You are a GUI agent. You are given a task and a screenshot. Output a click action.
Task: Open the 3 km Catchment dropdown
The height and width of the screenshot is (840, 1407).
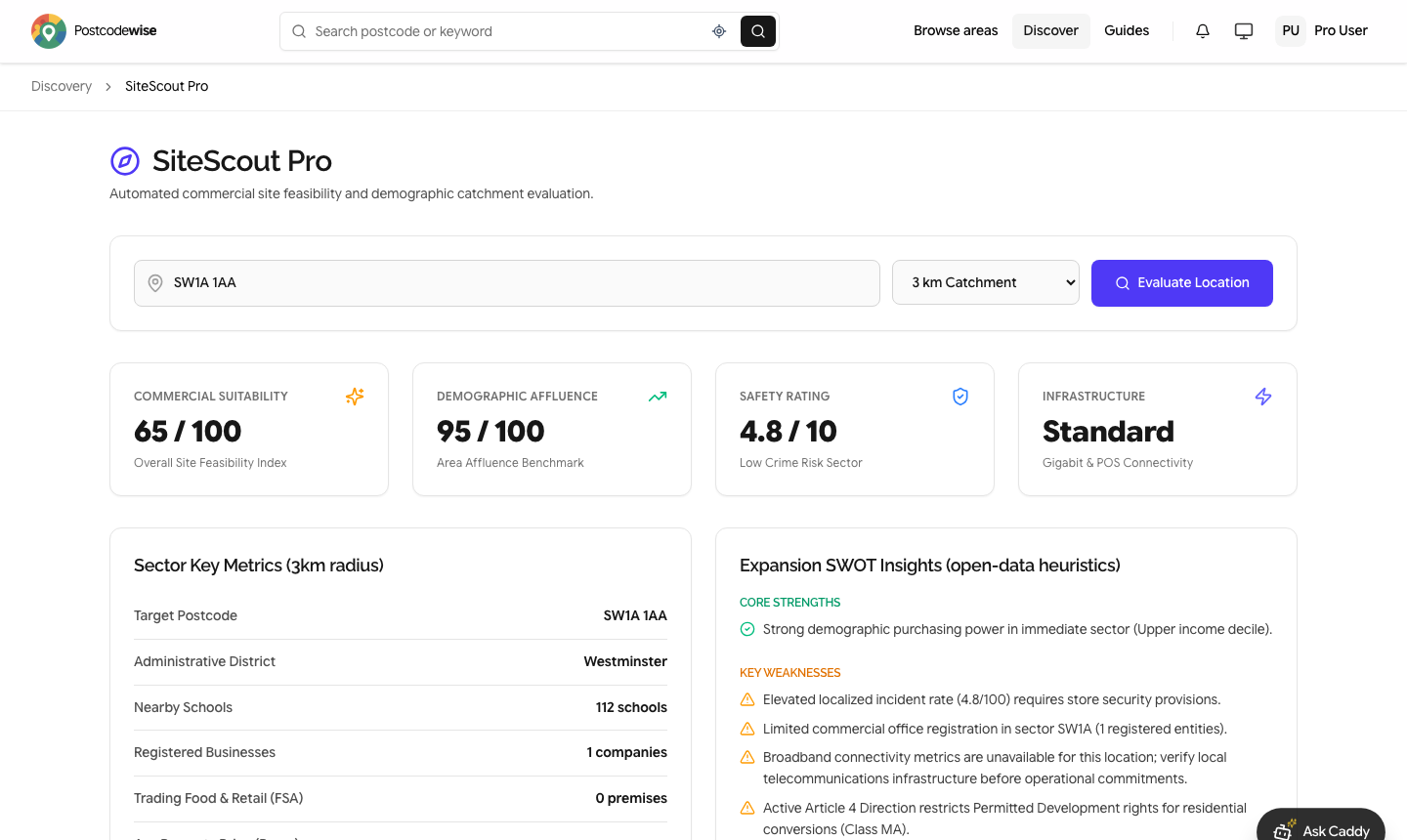(986, 282)
